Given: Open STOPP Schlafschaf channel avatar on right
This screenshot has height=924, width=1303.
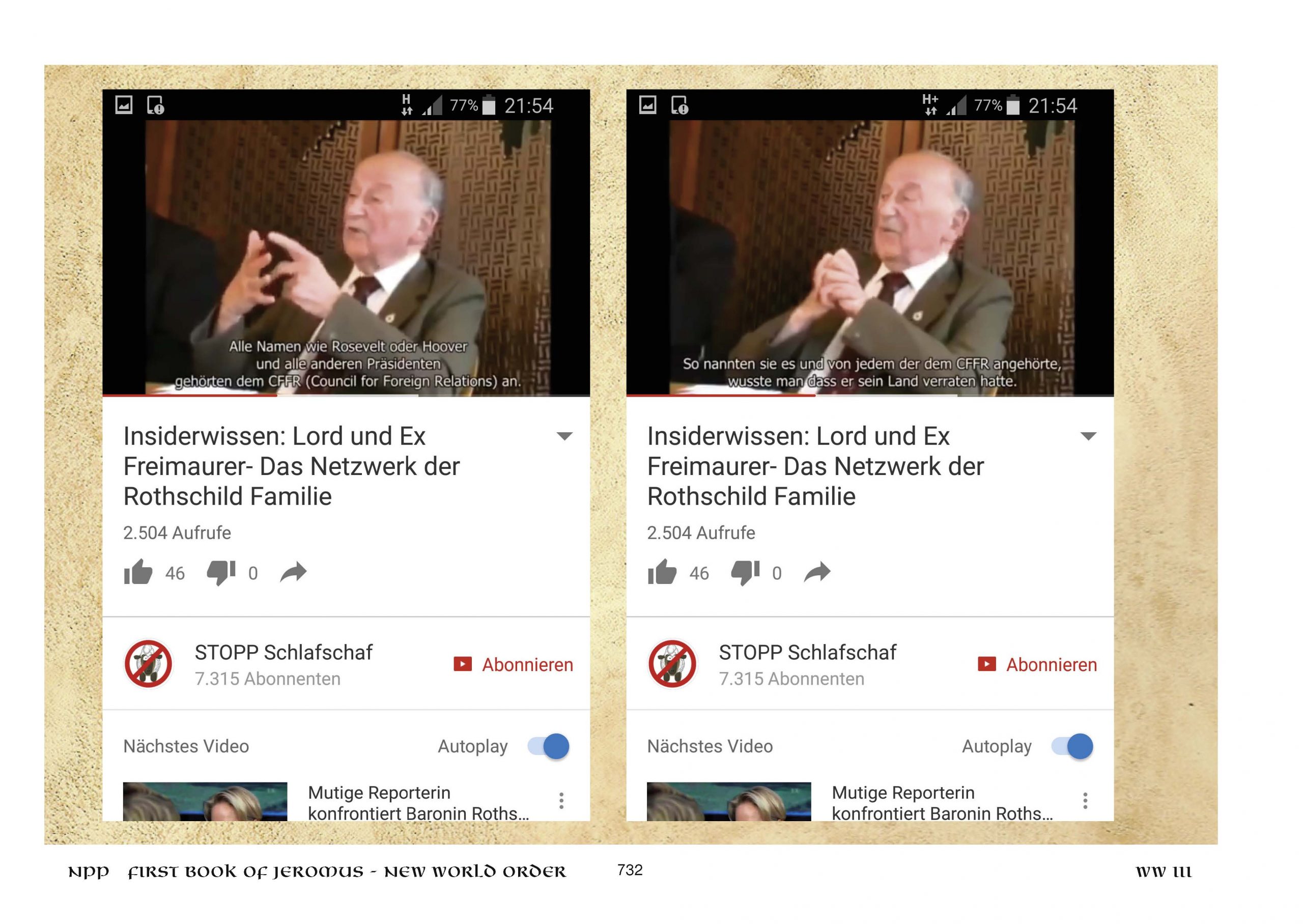Looking at the screenshot, I should [672, 664].
